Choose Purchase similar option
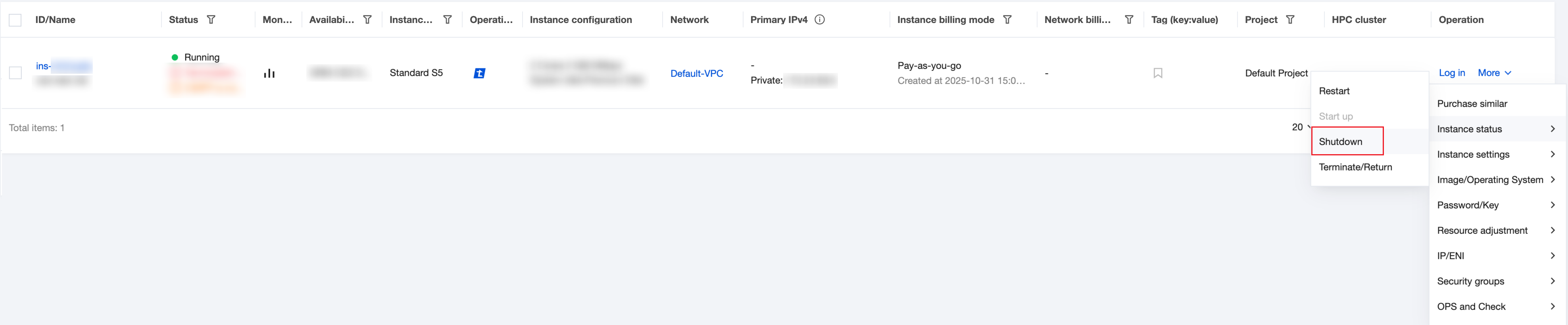This screenshot has width=1568, height=325. point(1472,104)
